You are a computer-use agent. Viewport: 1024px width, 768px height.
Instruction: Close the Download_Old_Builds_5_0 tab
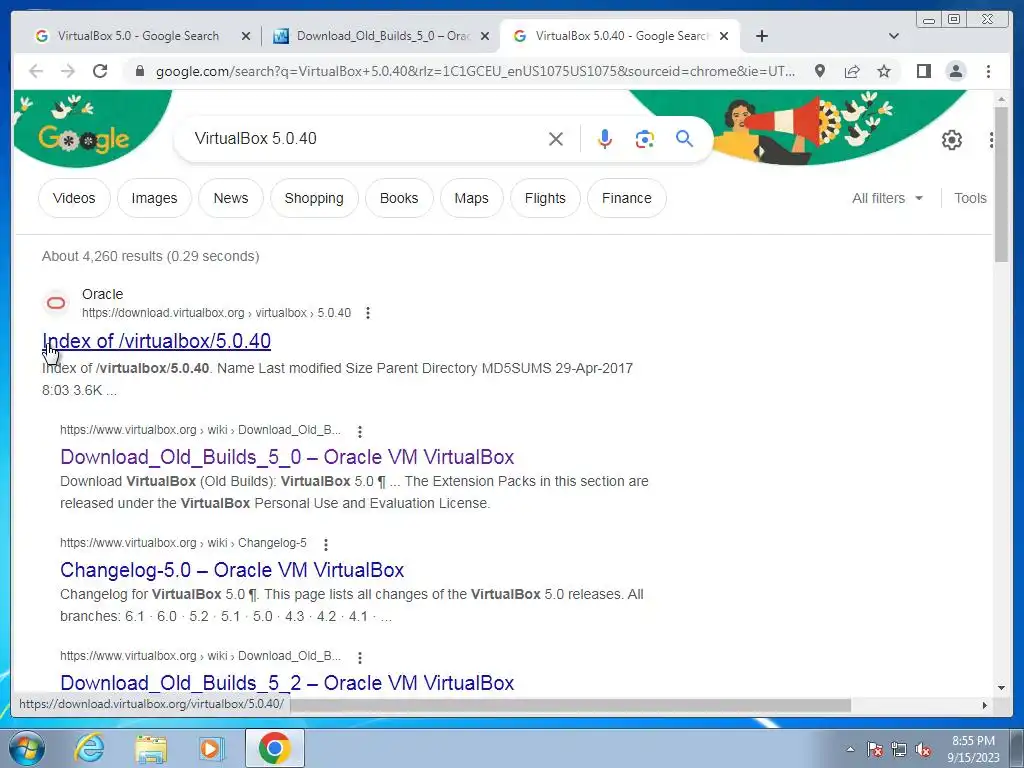[485, 37]
